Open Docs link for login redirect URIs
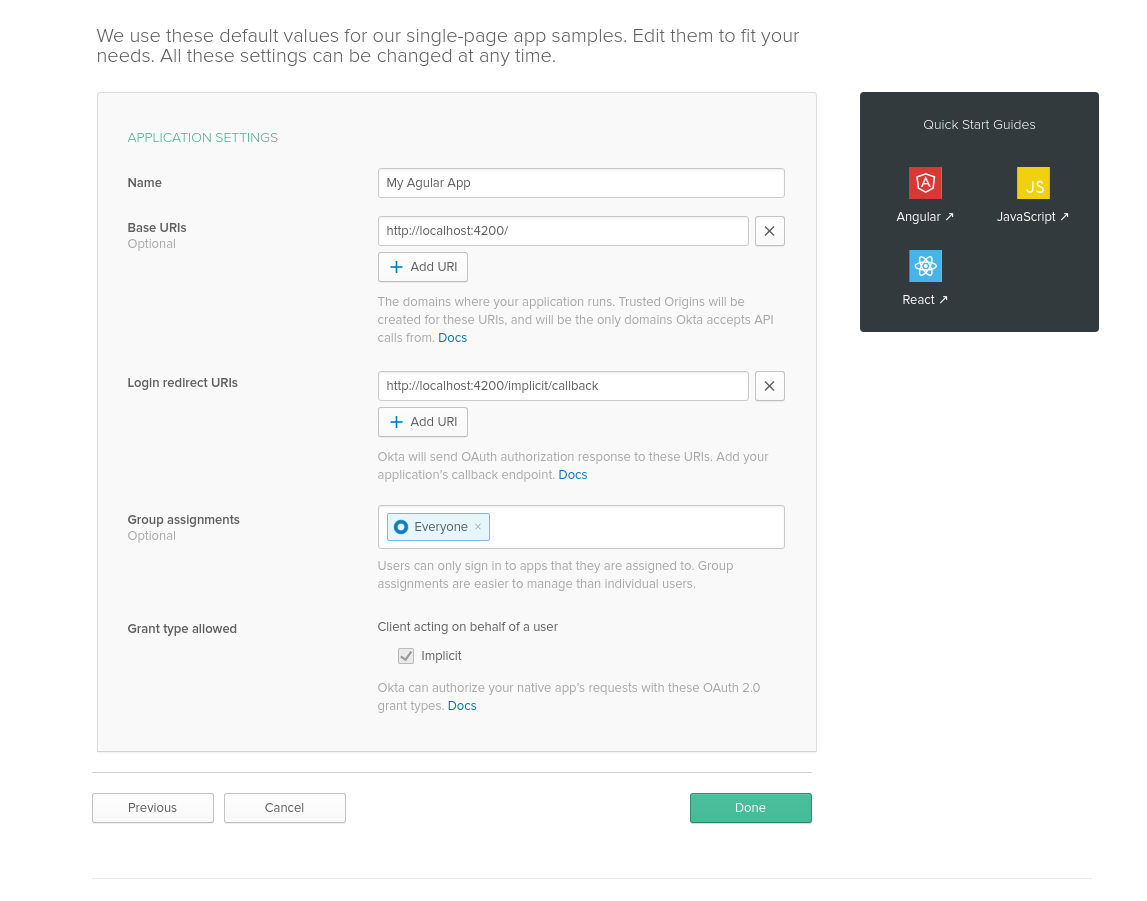Viewport: 1147px width, 901px height. coord(573,475)
